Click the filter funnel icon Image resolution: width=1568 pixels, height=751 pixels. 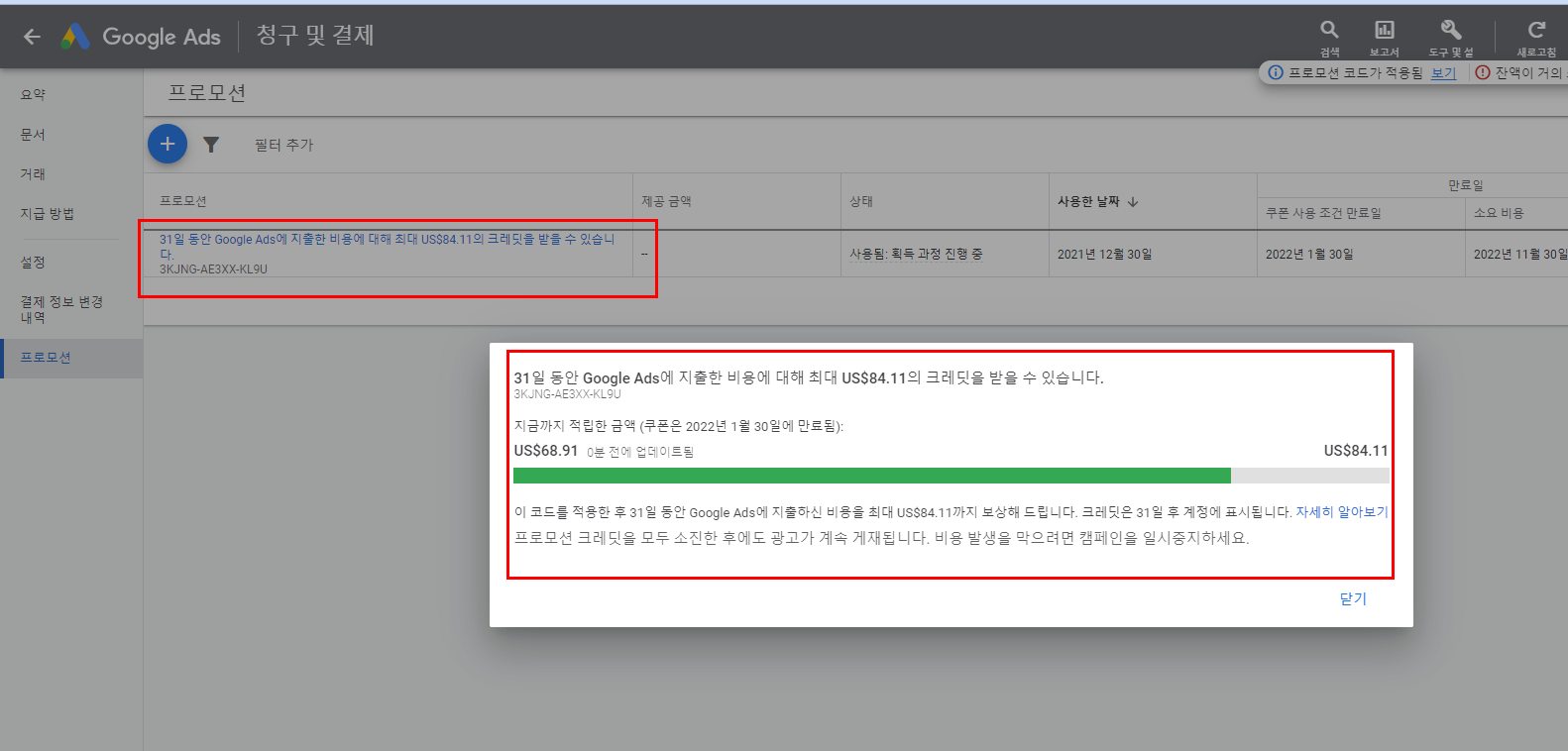tap(211, 145)
